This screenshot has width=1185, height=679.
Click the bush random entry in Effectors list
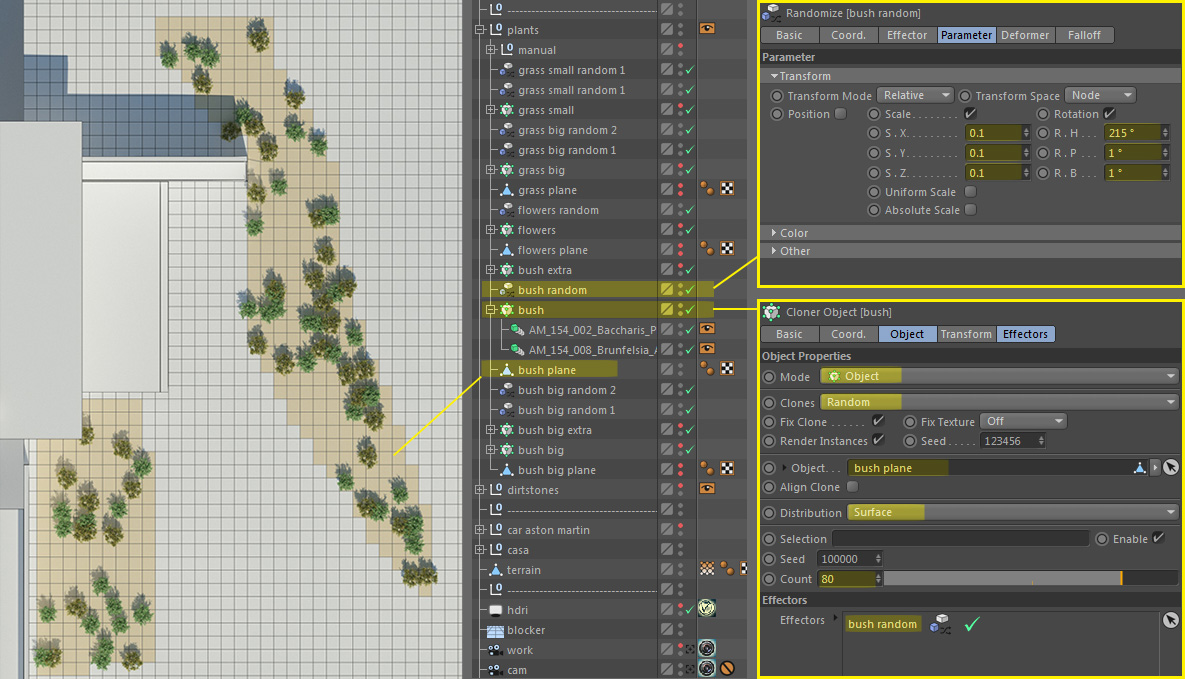click(881, 624)
